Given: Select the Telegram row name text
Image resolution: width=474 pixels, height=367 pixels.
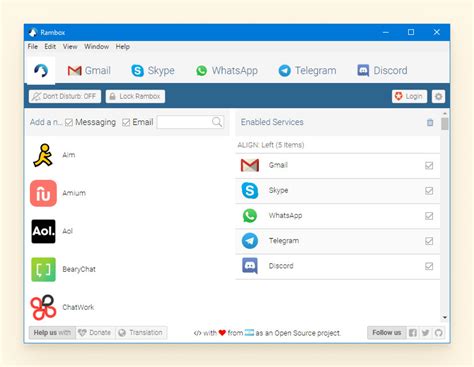Looking at the screenshot, I should click(x=284, y=241).
